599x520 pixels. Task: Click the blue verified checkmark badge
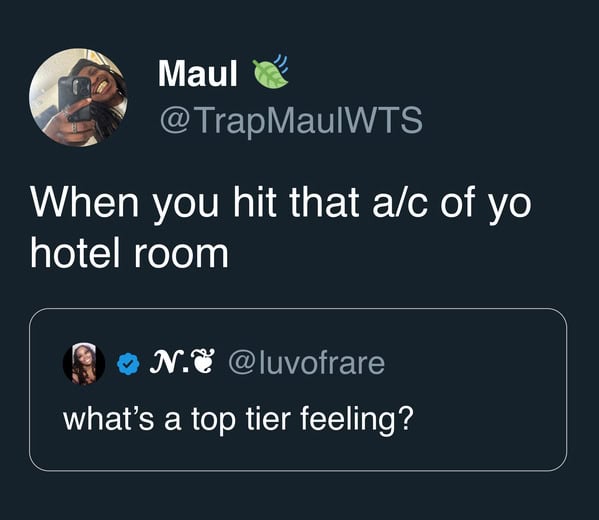click(x=128, y=363)
